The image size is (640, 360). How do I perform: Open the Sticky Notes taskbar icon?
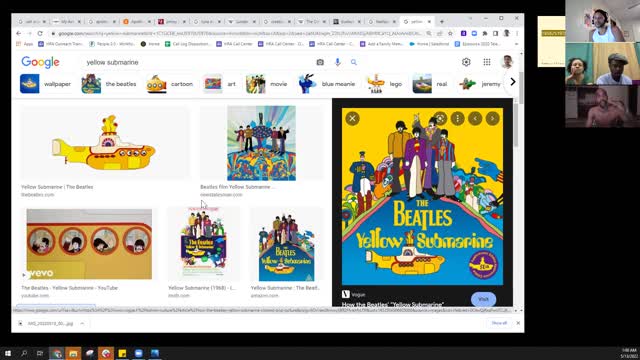coord(122,353)
